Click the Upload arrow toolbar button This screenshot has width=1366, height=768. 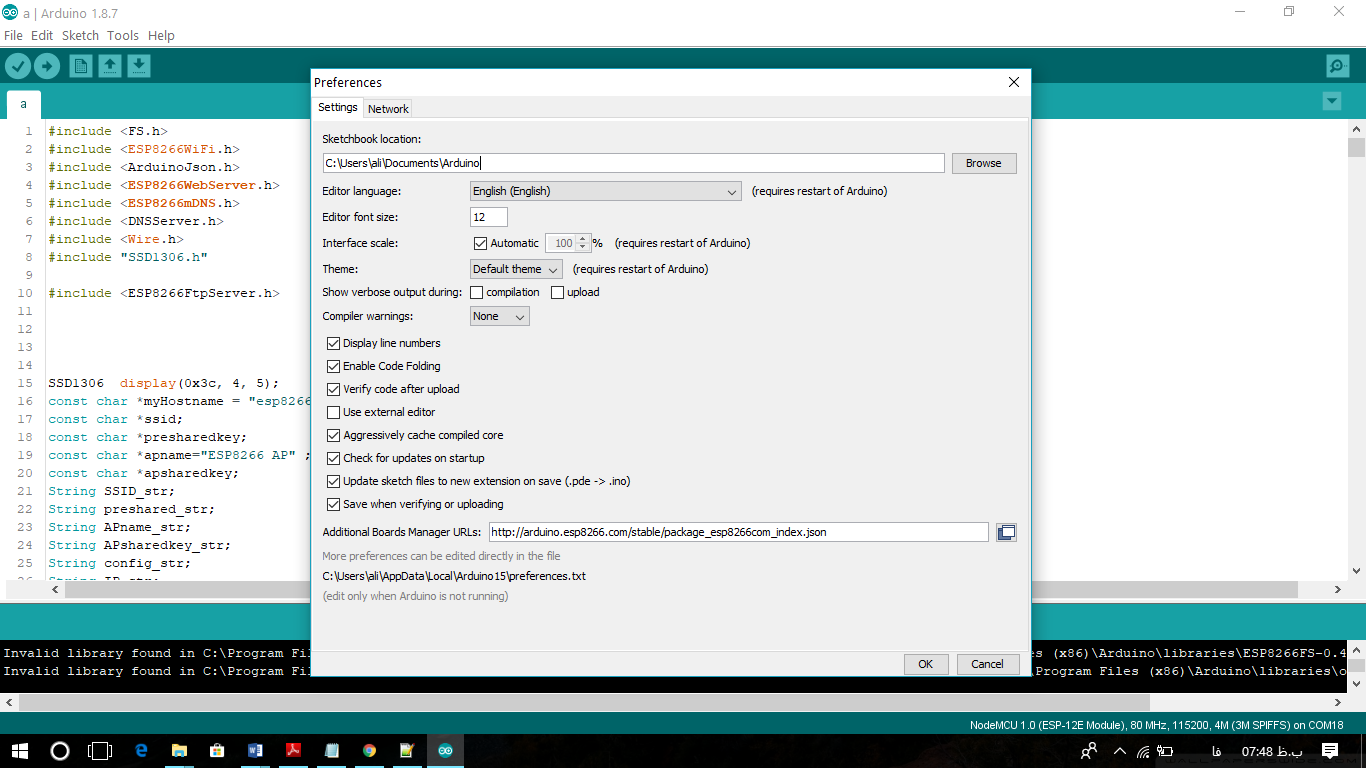click(47, 66)
